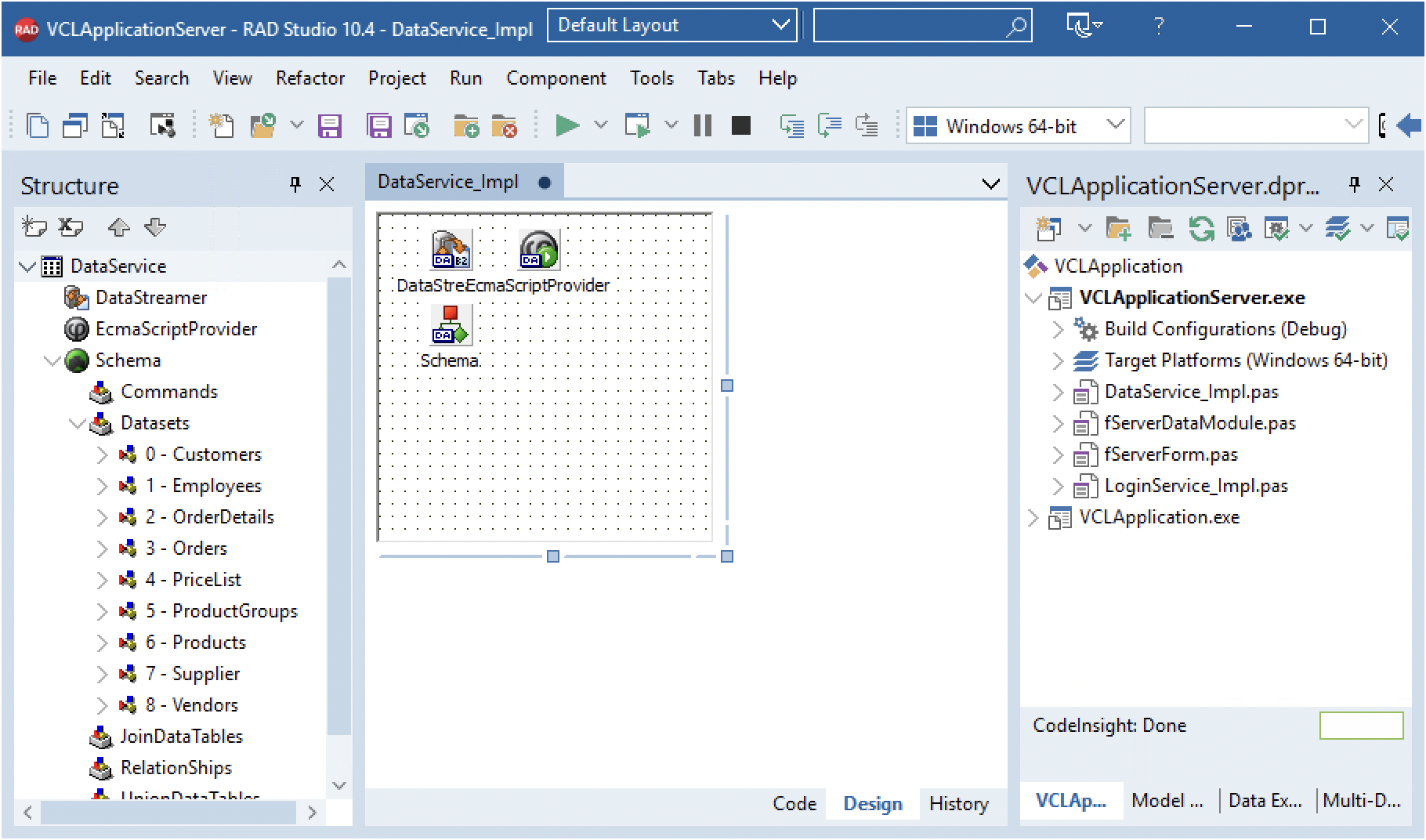
Task: Switch to the History tab
Action: coord(959,803)
